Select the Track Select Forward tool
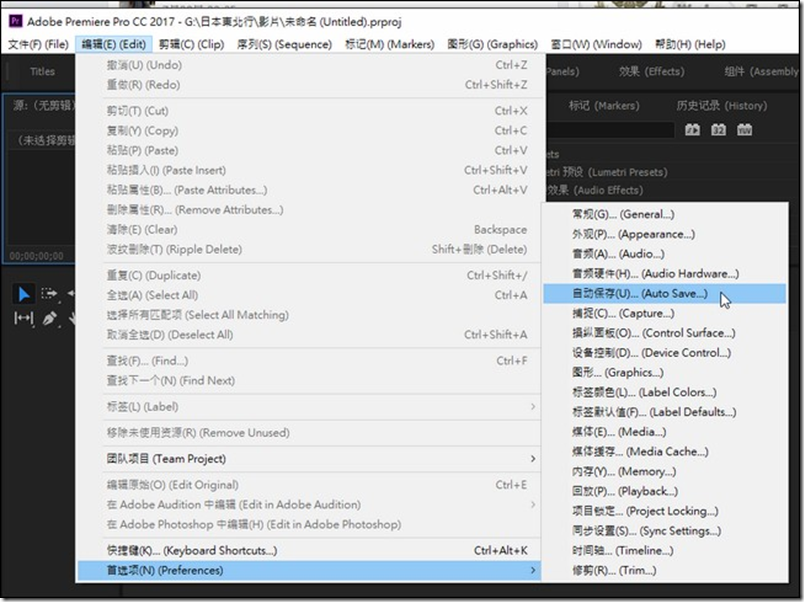804x602 pixels. click(x=49, y=294)
